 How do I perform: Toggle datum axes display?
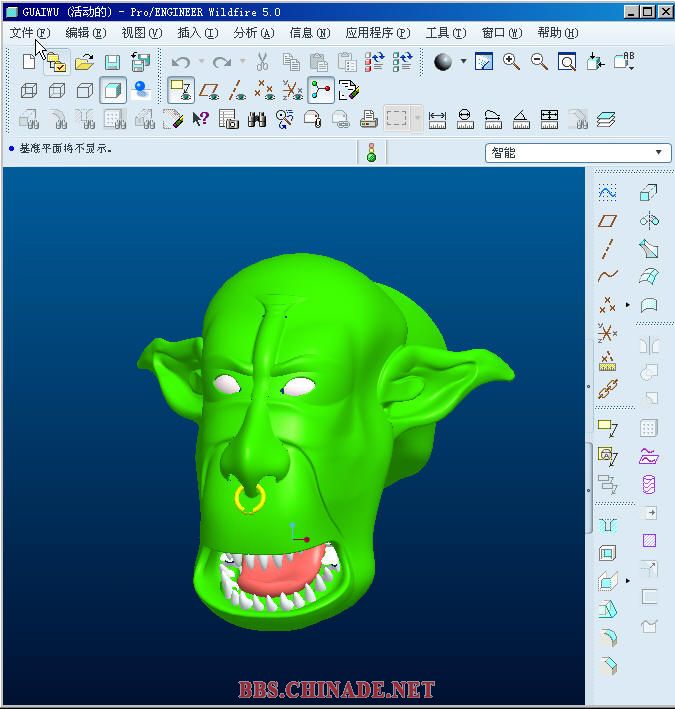(x=237, y=90)
